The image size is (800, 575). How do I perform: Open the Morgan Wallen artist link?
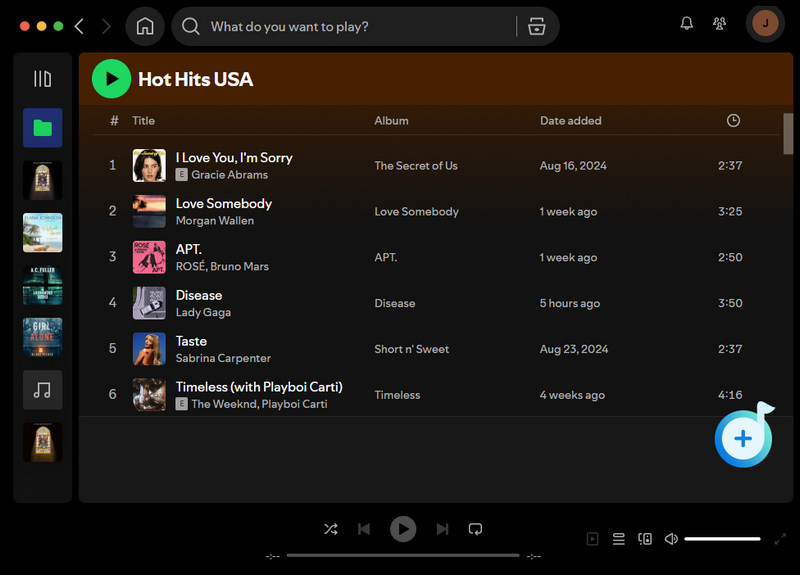tap(215, 221)
